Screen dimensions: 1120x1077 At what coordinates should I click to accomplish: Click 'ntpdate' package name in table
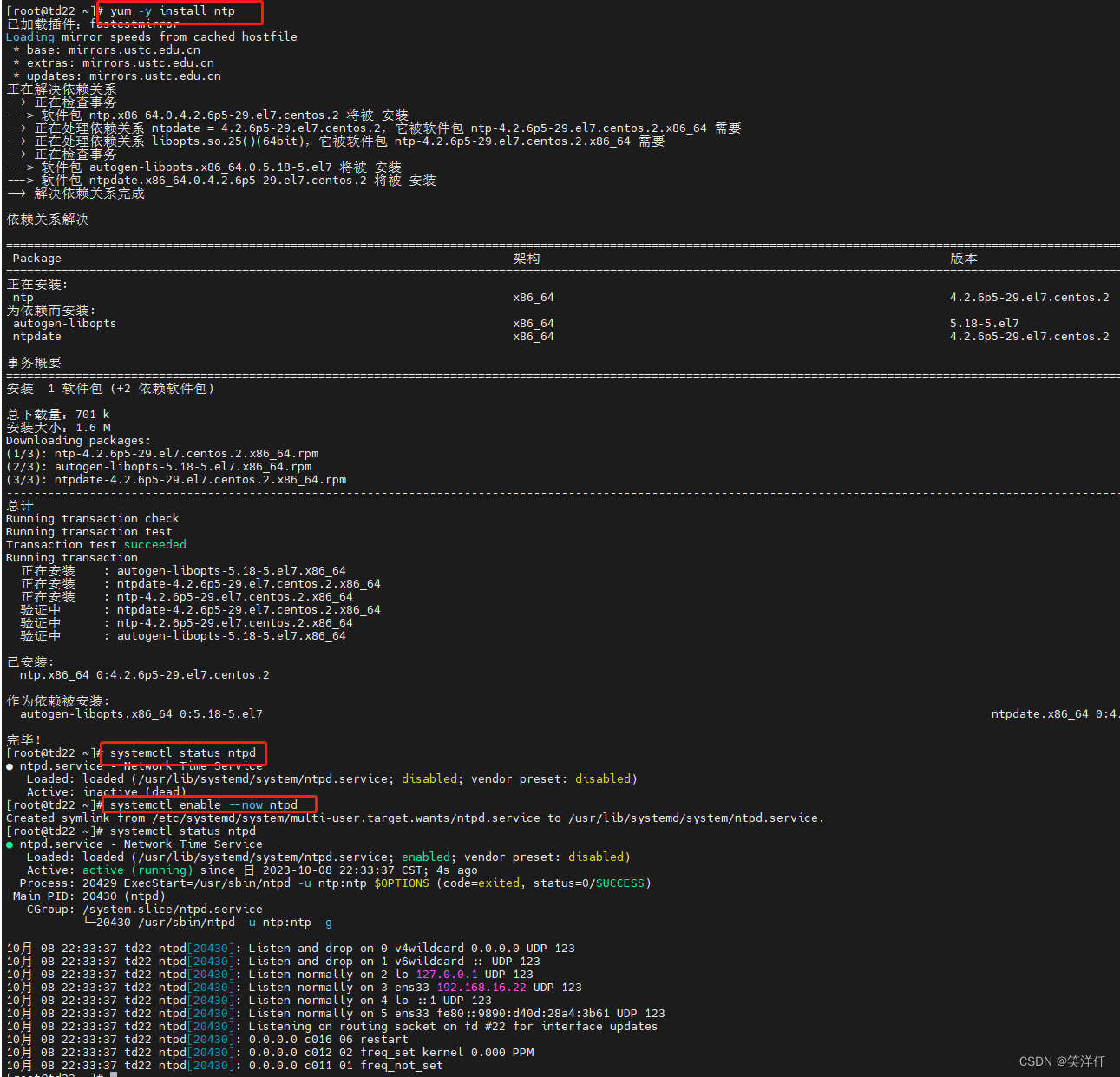pyautogui.click(x=37, y=337)
